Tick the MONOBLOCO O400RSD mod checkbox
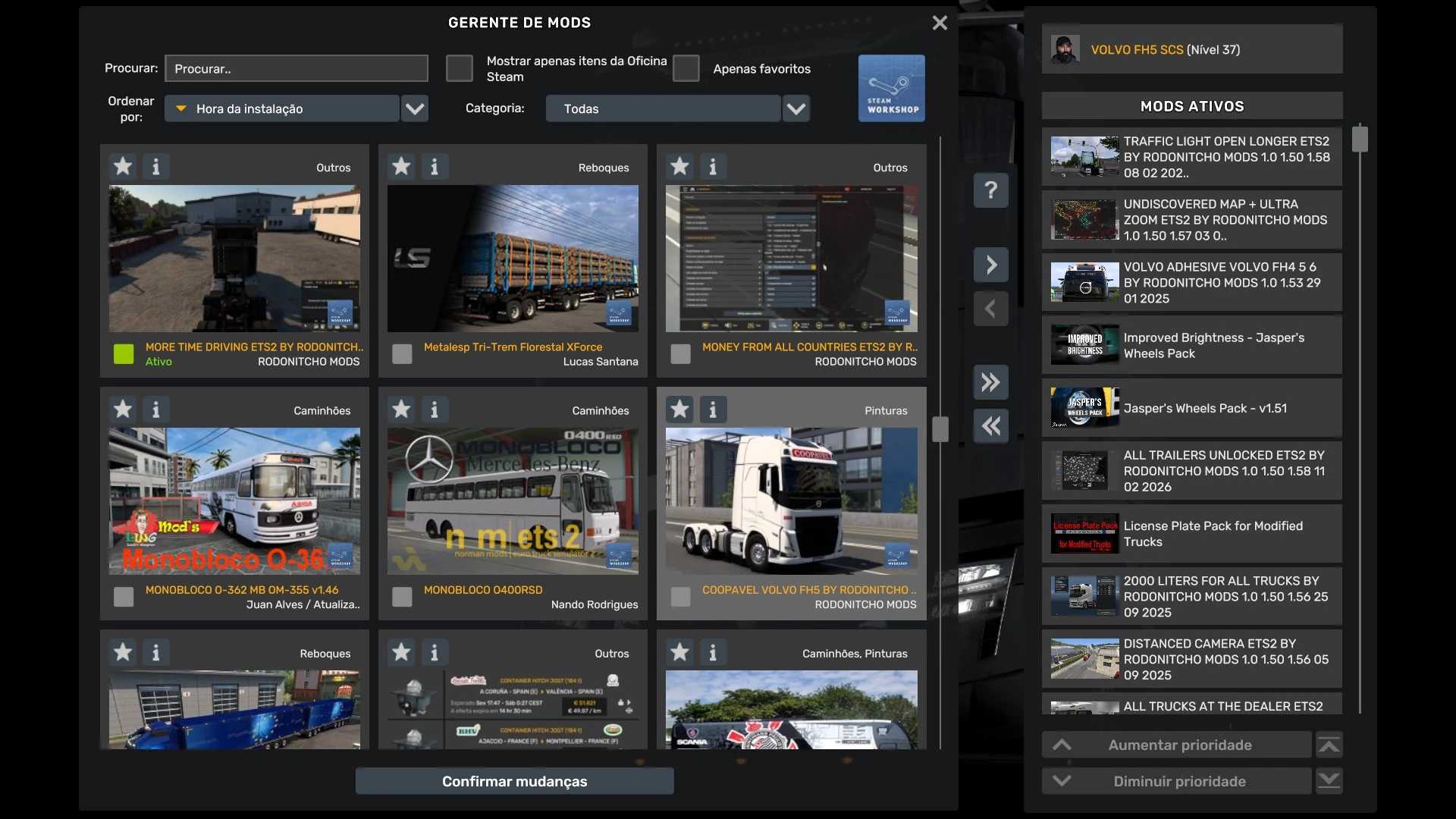Screen dimensions: 1456x819 [x=402, y=597]
